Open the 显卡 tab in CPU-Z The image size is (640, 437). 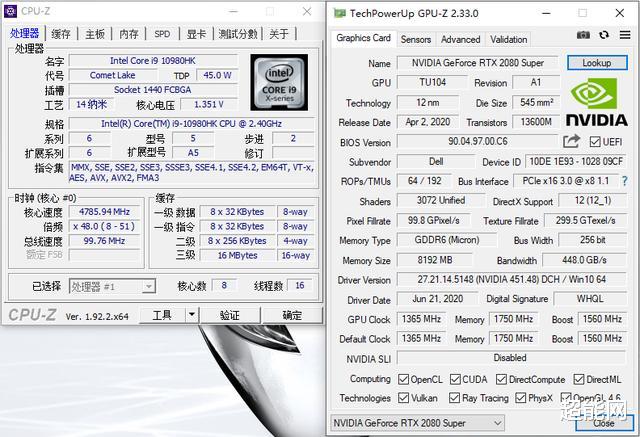pyautogui.click(x=196, y=34)
